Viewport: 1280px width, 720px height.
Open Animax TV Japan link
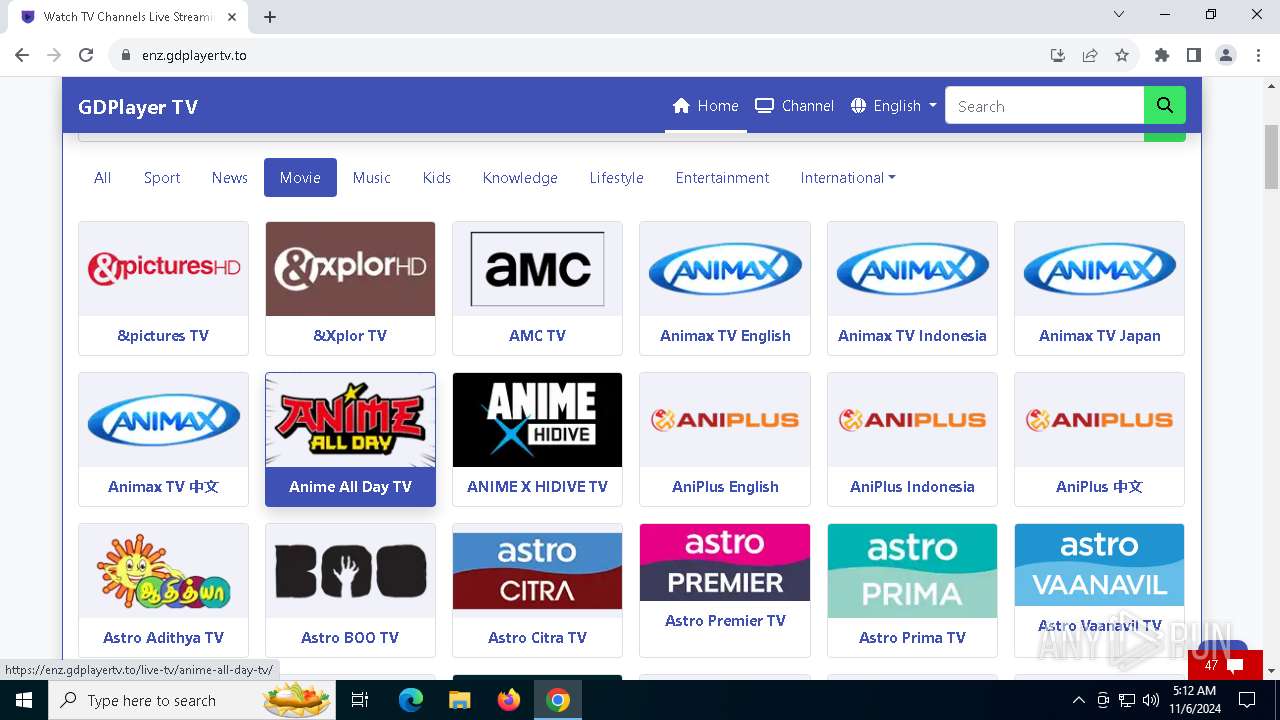click(1100, 336)
